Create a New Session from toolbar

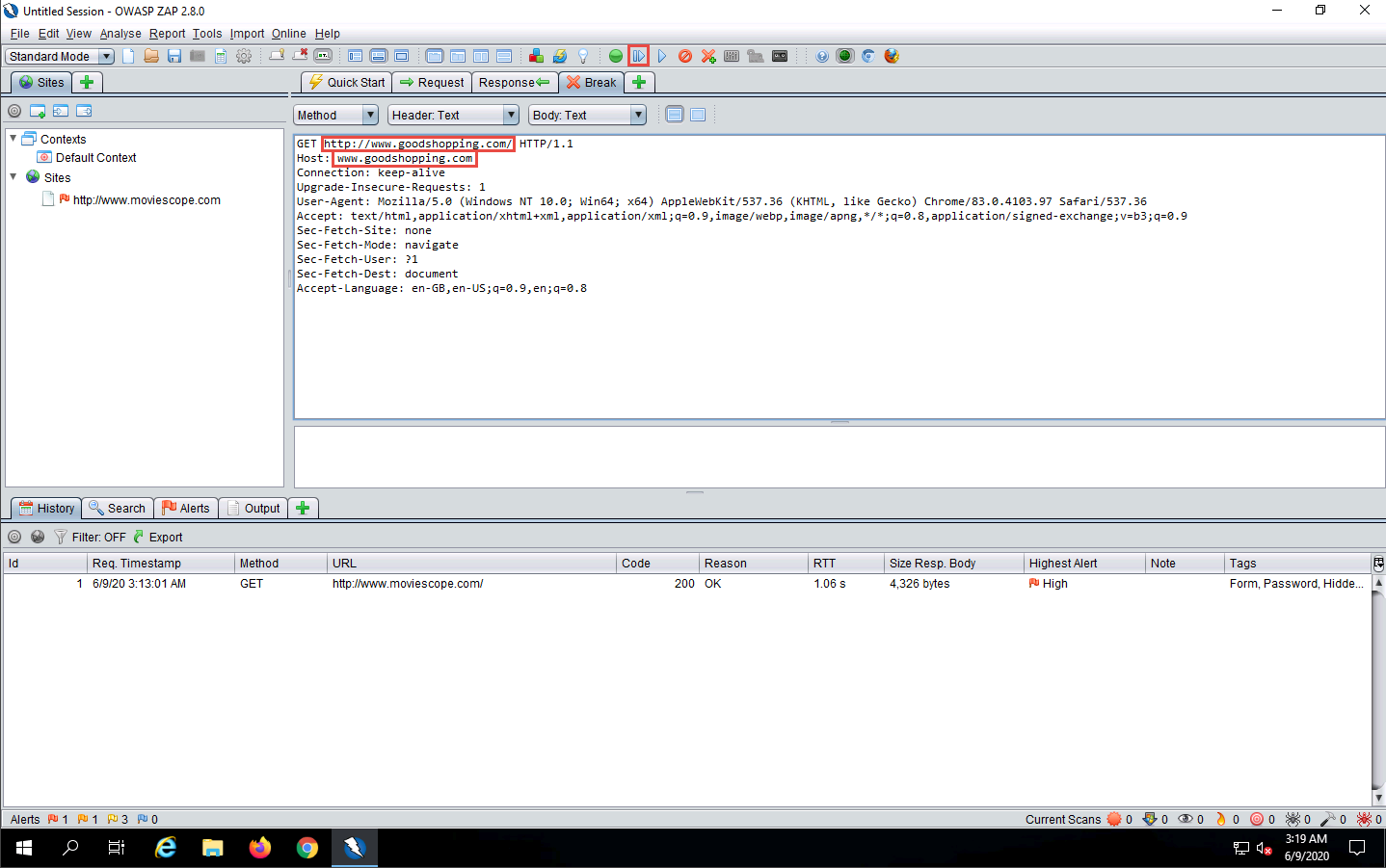click(128, 56)
